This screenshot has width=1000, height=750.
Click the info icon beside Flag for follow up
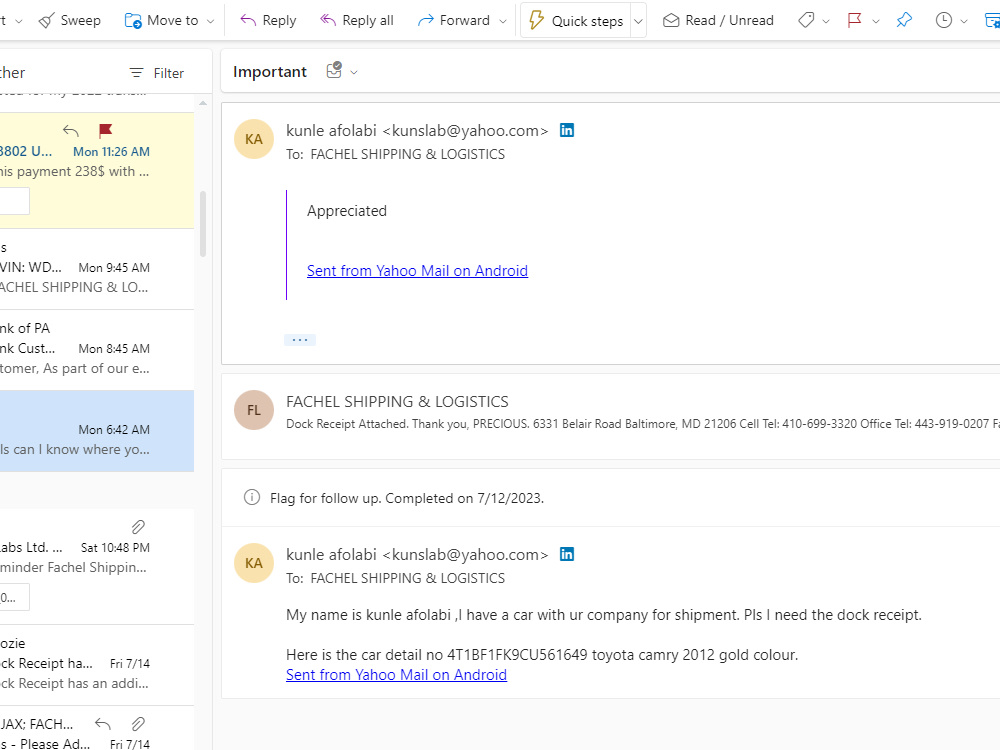pyautogui.click(x=252, y=497)
